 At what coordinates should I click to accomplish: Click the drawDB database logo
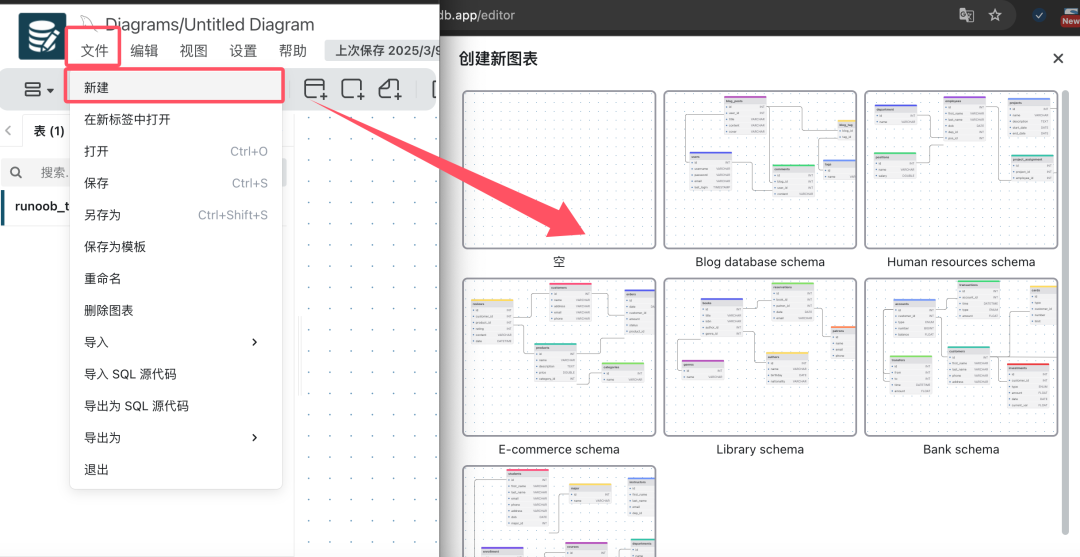click(42, 36)
